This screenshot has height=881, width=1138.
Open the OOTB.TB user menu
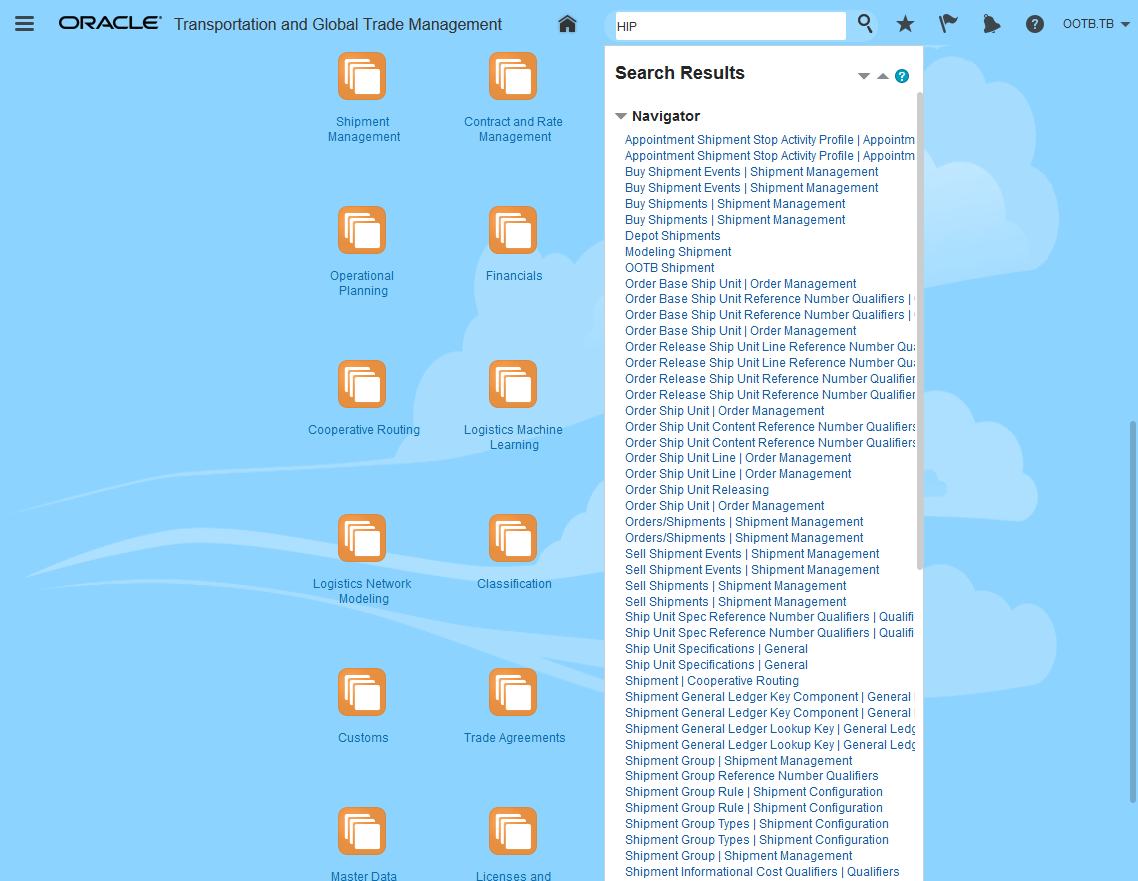coord(1096,24)
